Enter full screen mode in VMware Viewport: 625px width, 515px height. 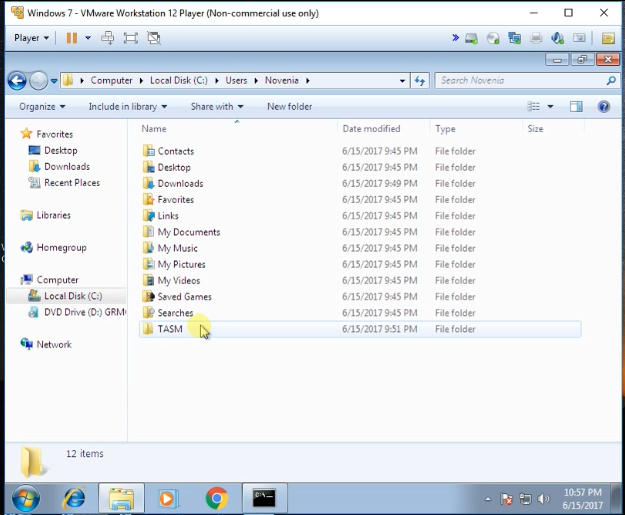pyautogui.click(x=131, y=38)
